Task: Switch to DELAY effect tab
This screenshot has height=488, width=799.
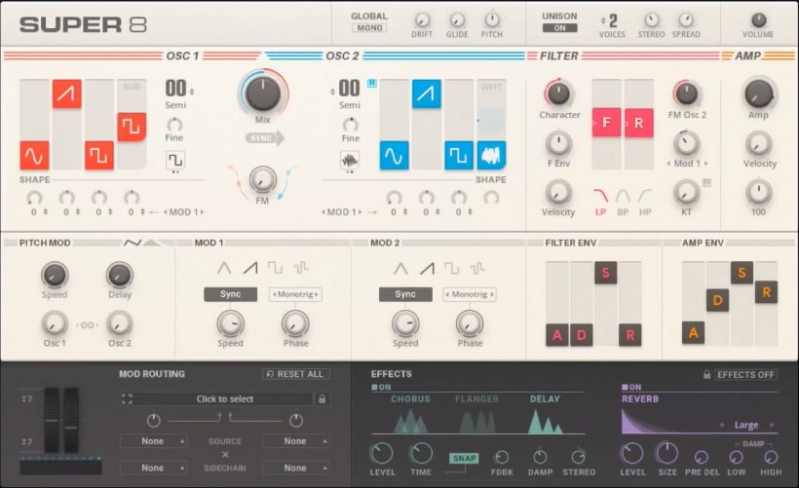Action: [545, 399]
